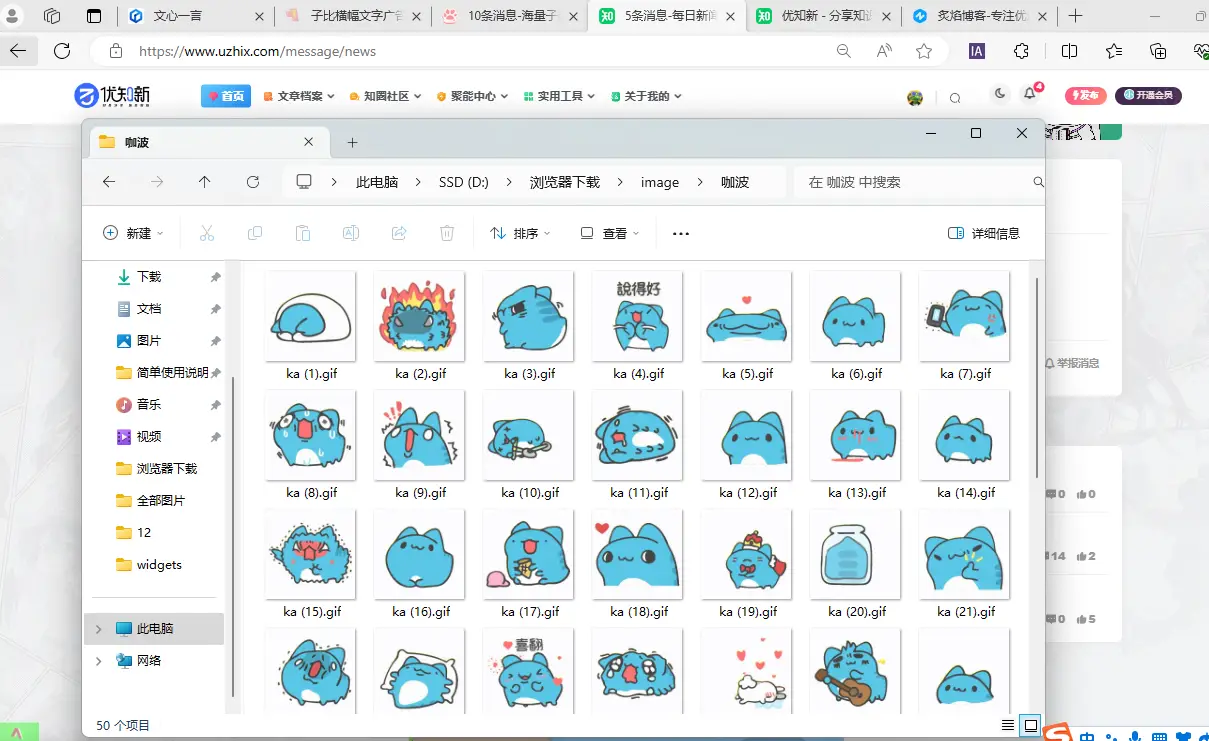Refresh the File Explorer folder view

pos(253,182)
